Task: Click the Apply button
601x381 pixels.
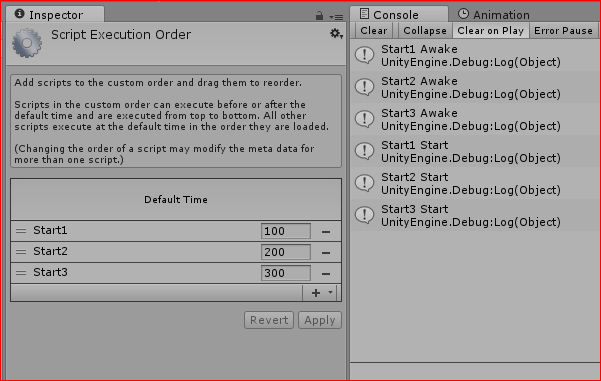Action: 320,320
